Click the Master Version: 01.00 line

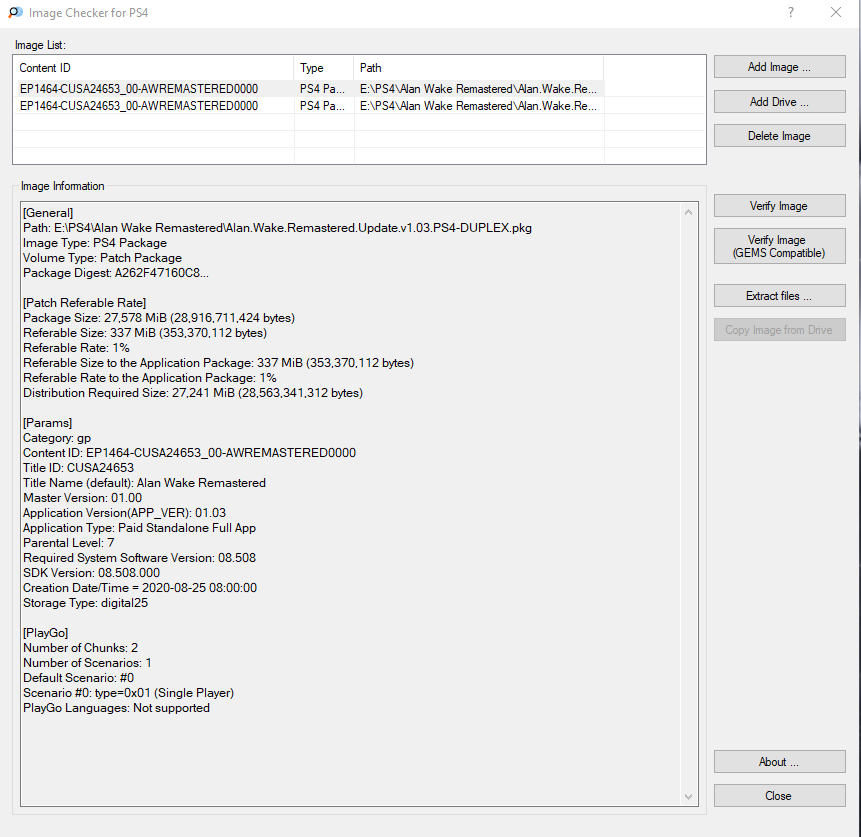(x=82, y=498)
